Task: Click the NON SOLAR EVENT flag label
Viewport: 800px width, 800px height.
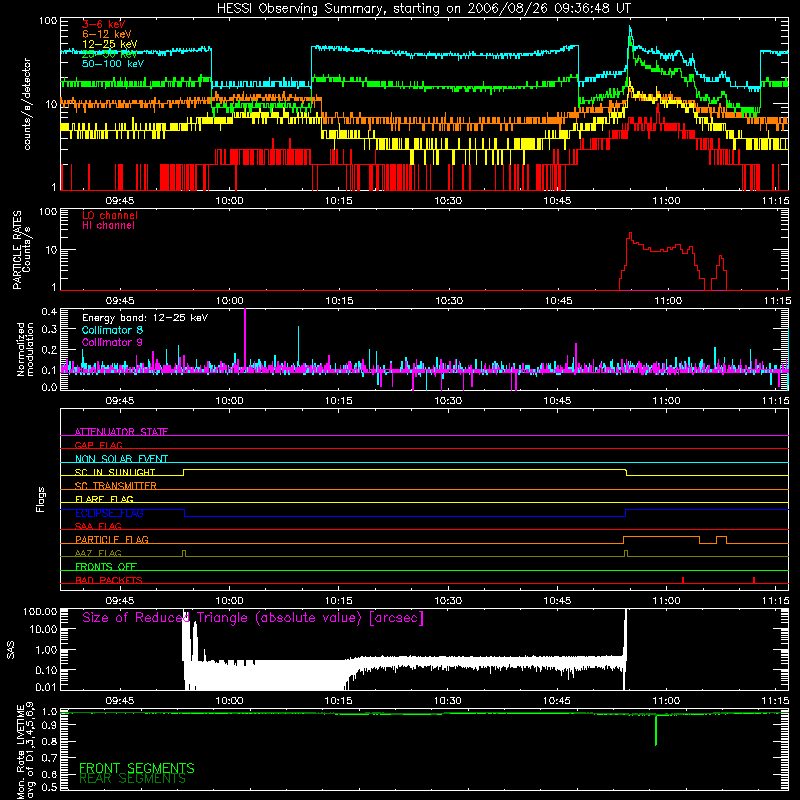Action: click(x=121, y=459)
